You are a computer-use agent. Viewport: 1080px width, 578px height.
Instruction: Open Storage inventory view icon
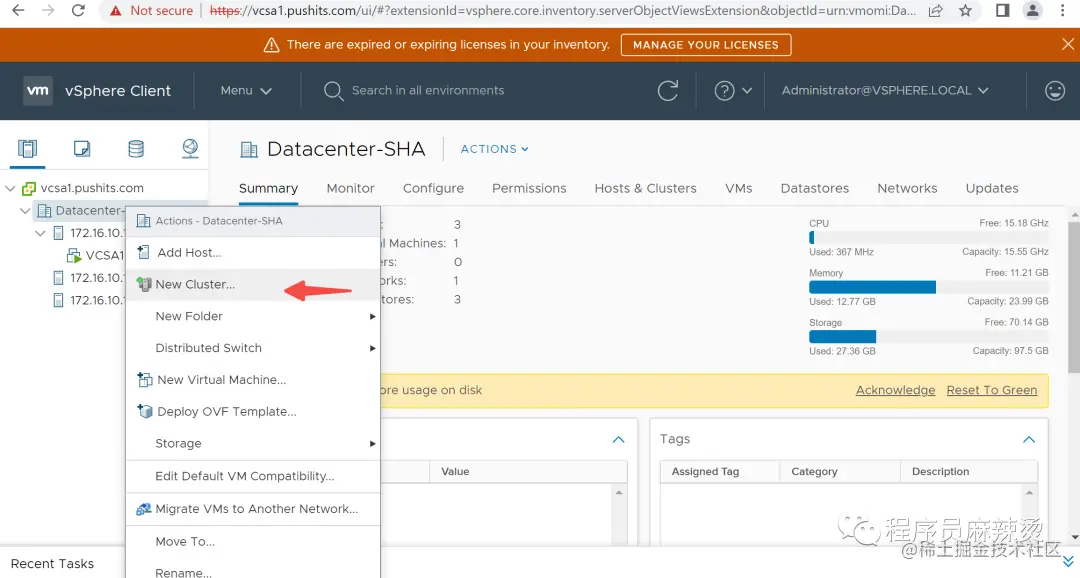coord(136,149)
